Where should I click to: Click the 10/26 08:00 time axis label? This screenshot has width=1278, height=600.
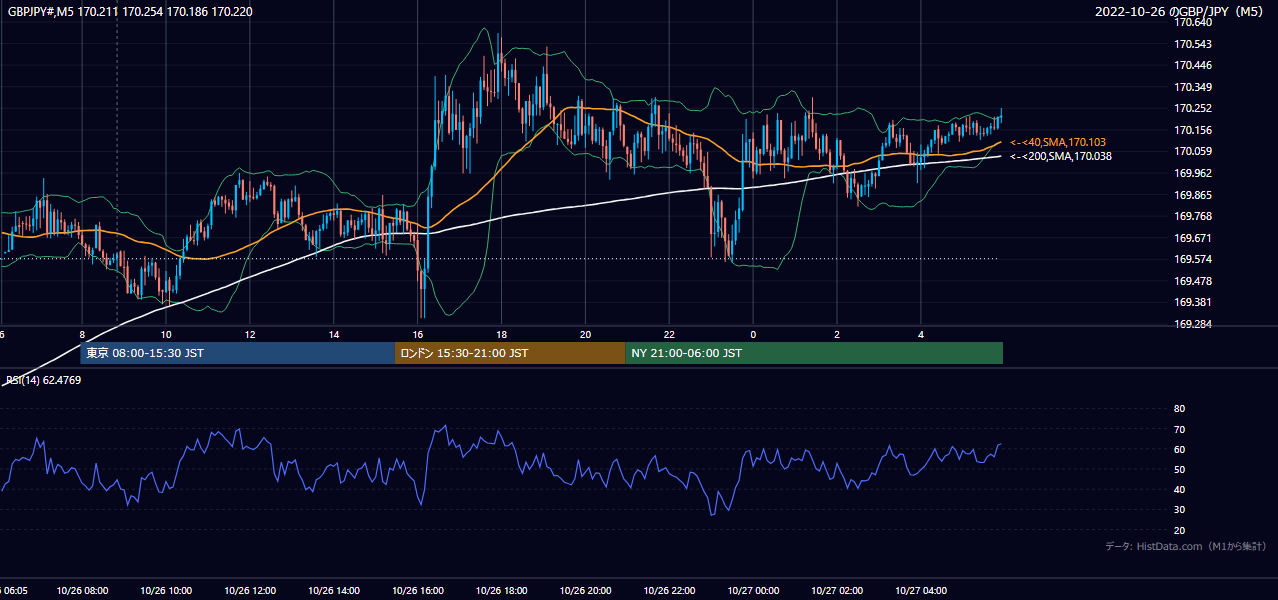(x=82, y=591)
